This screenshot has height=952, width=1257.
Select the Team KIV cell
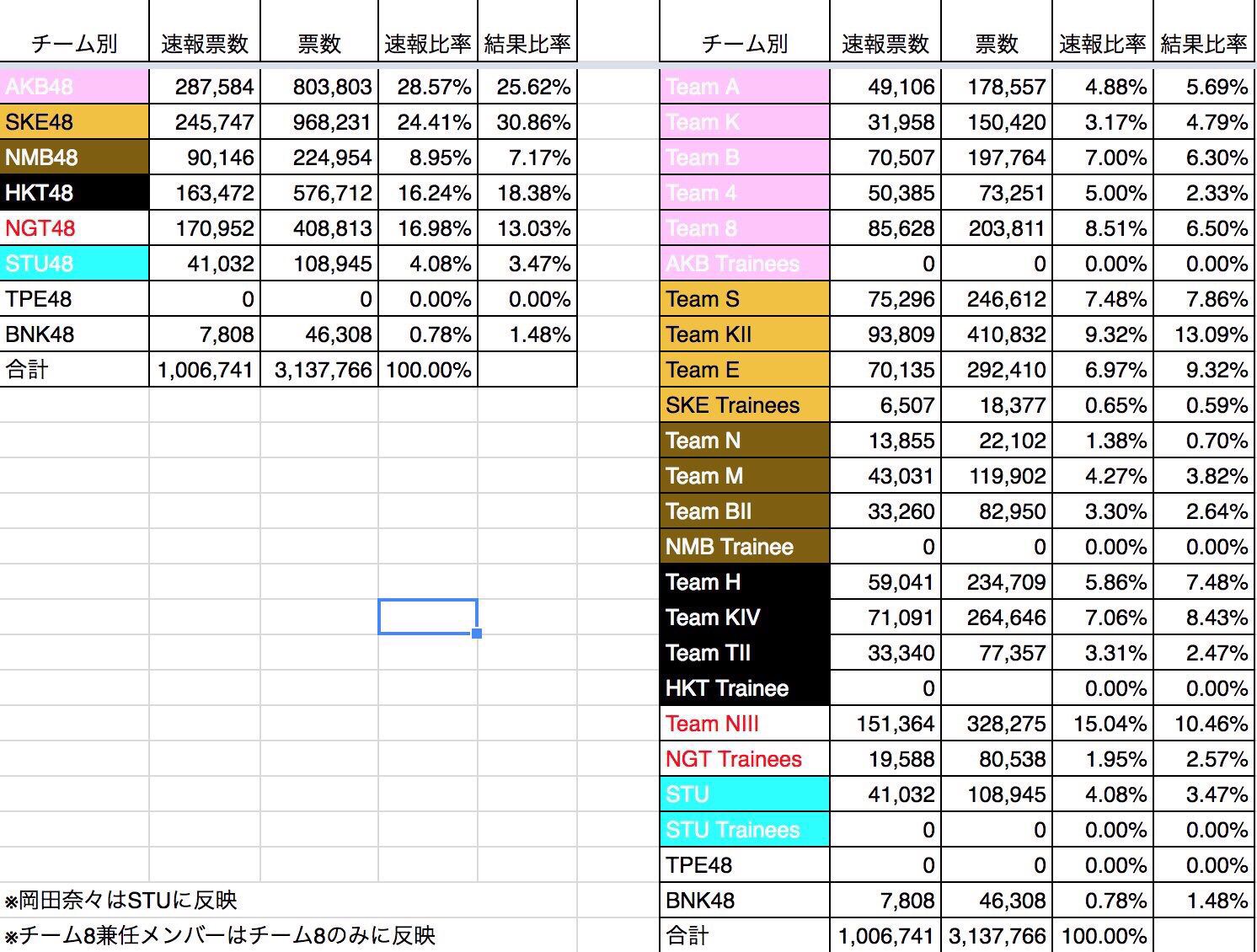[745, 618]
